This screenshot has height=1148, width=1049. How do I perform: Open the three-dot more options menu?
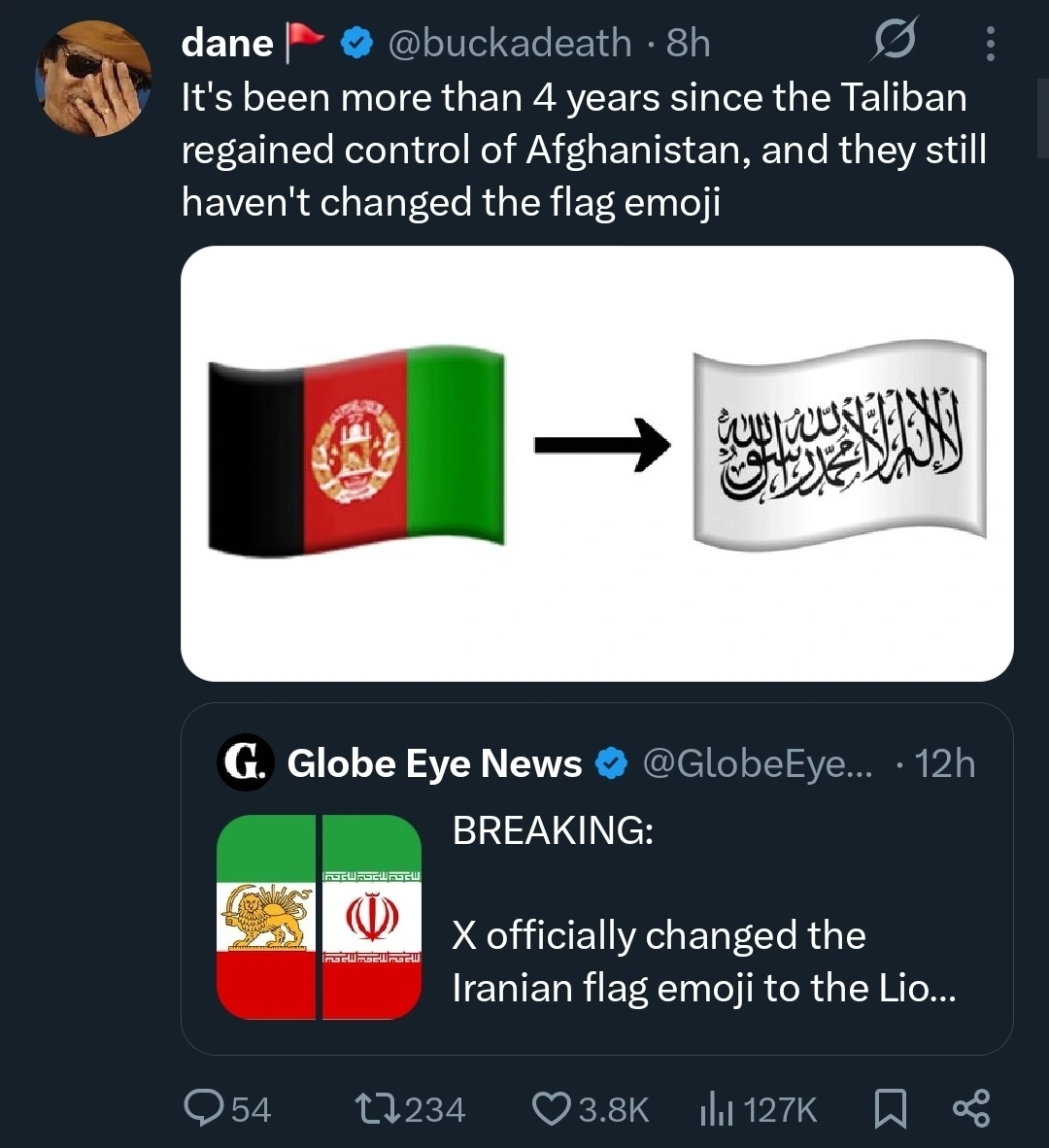pyautogui.click(x=990, y=44)
